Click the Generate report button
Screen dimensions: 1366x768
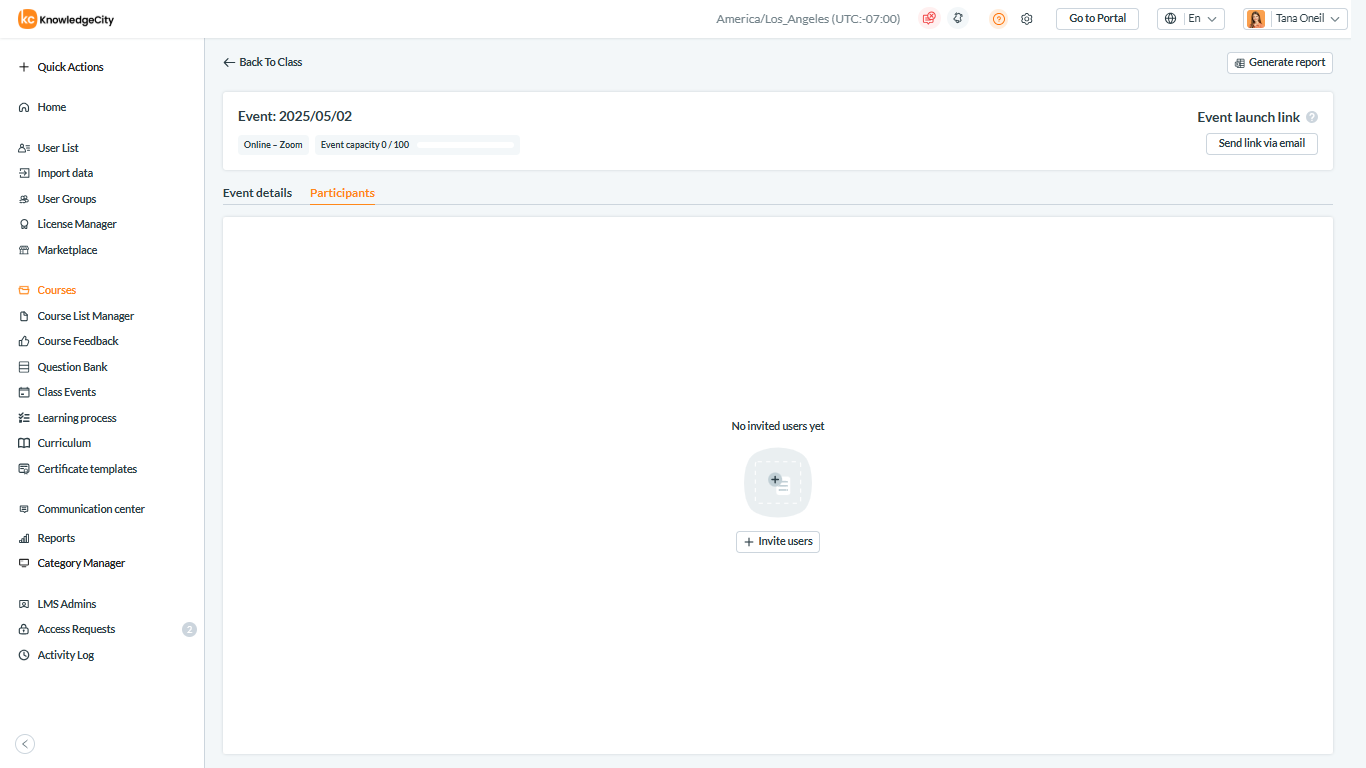[x=1279, y=62]
